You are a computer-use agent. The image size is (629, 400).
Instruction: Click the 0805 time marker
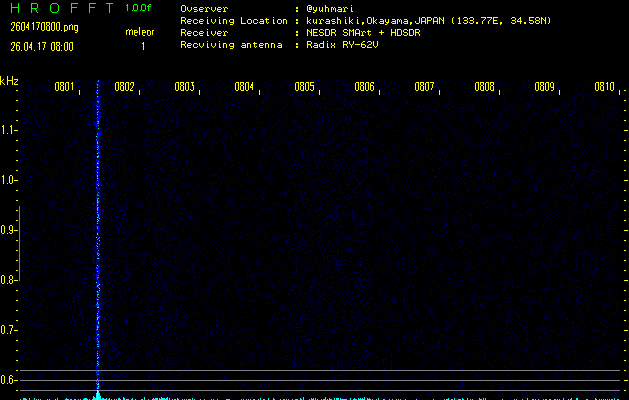(304, 87)
